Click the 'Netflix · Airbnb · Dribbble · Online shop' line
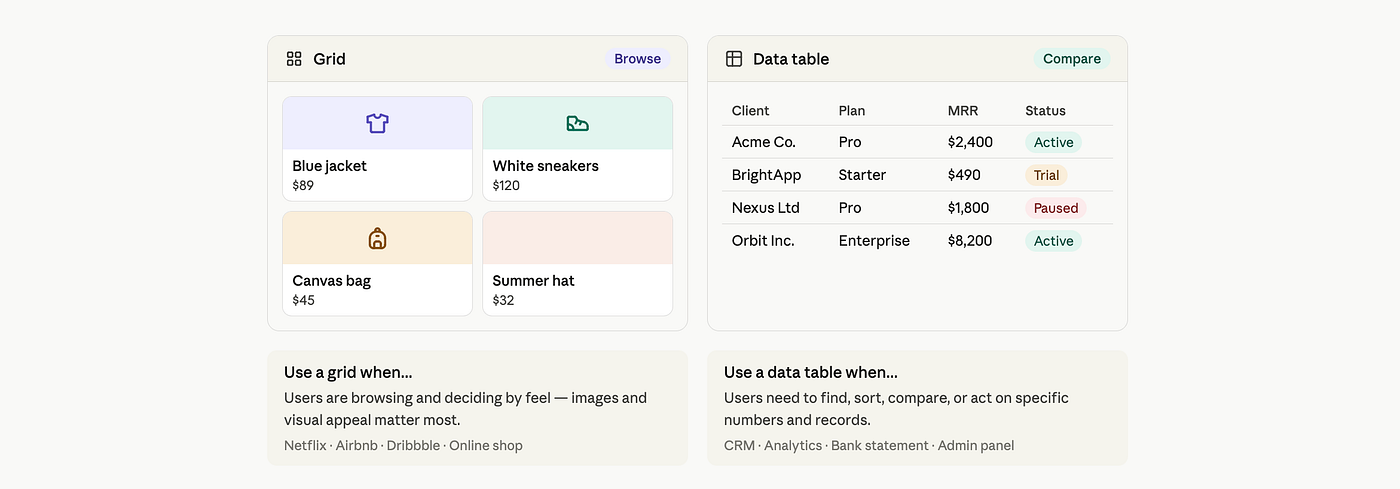The image size is (1400, 489). click(403, 445)
